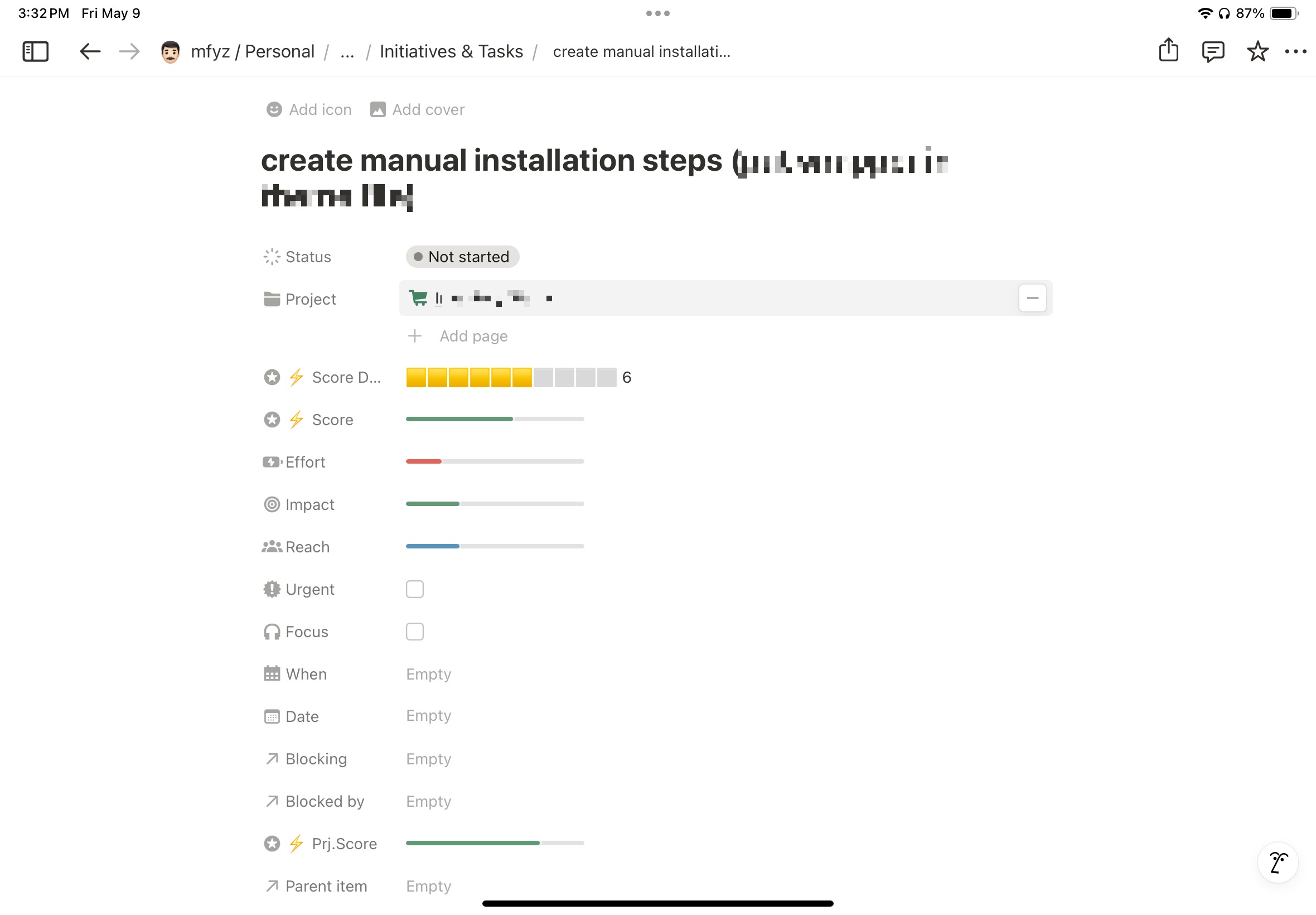1316x915 pixels.
Task: Open the comments panel
Action: (1213, 51)
